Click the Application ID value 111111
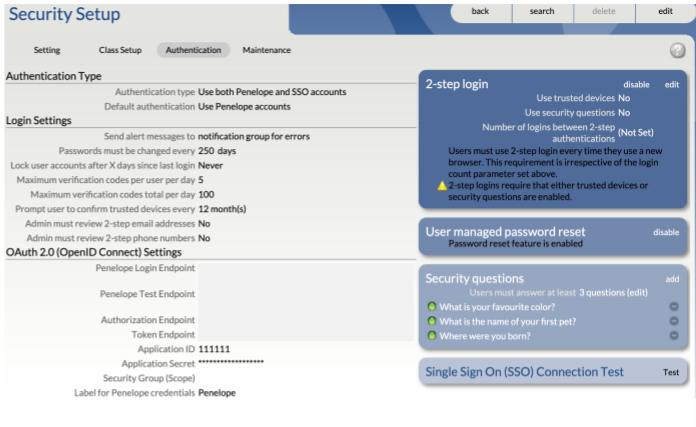The image size is (696, 427). click(214, 349)
